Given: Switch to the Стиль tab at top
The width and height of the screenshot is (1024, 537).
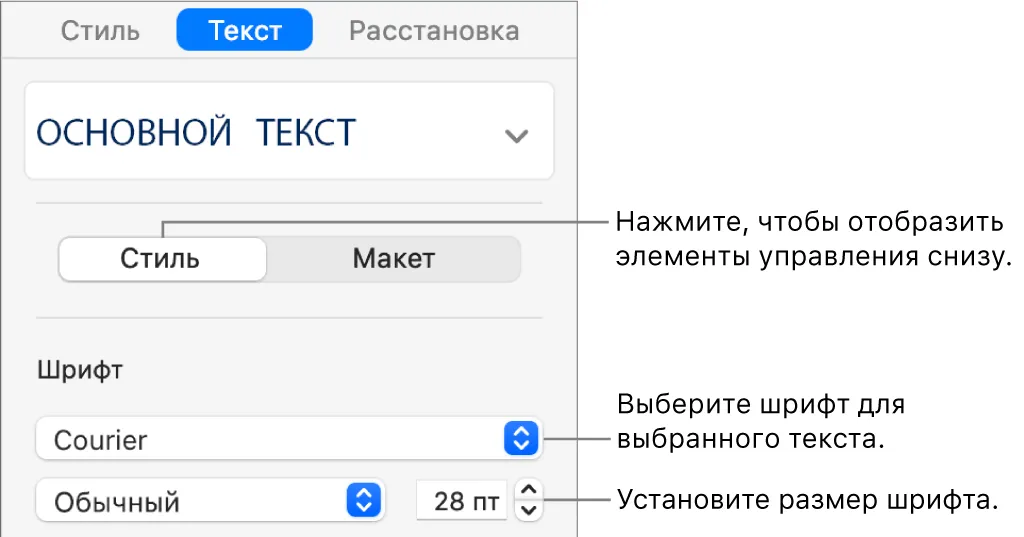Looking at the screenshot, I should (100, 31).
